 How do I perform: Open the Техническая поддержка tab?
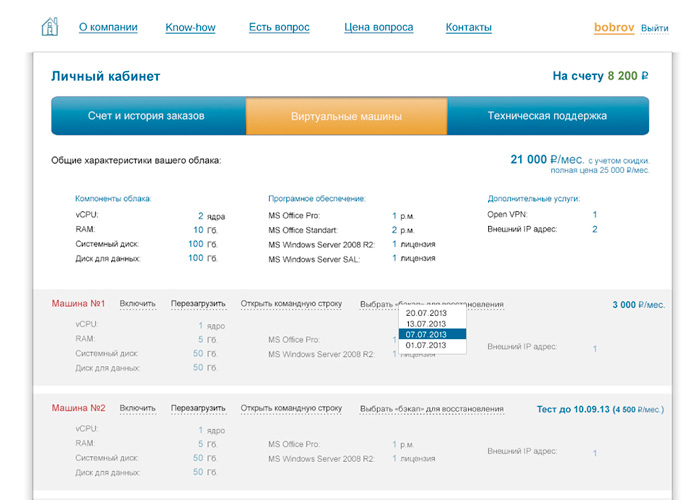pos(548,116)
